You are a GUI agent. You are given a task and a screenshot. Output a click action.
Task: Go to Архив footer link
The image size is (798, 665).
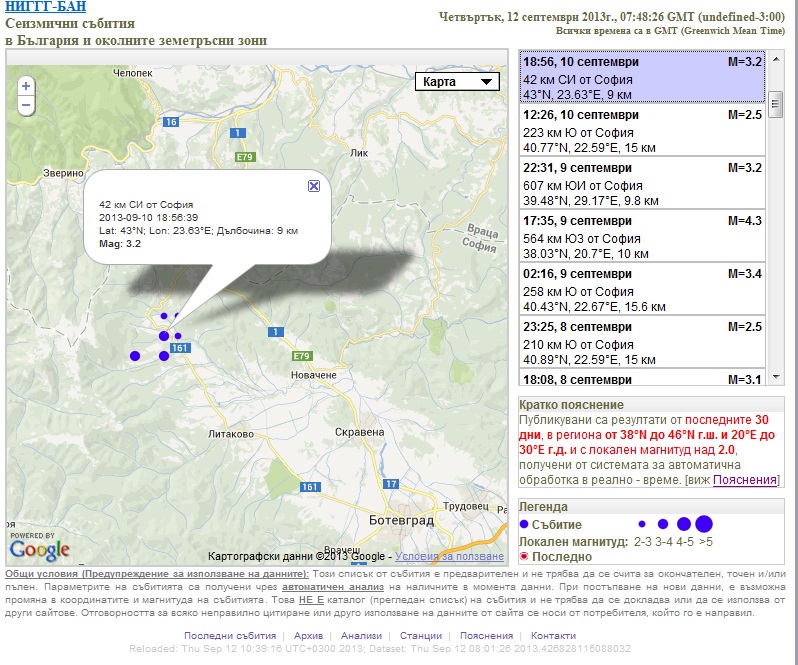[x=308, y=635]
